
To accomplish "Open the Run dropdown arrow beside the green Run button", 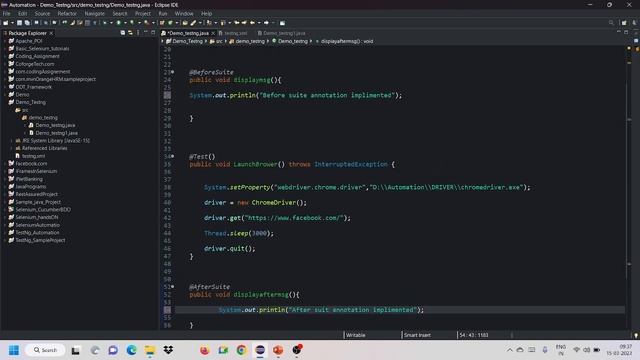I will [x=124, y=23].
